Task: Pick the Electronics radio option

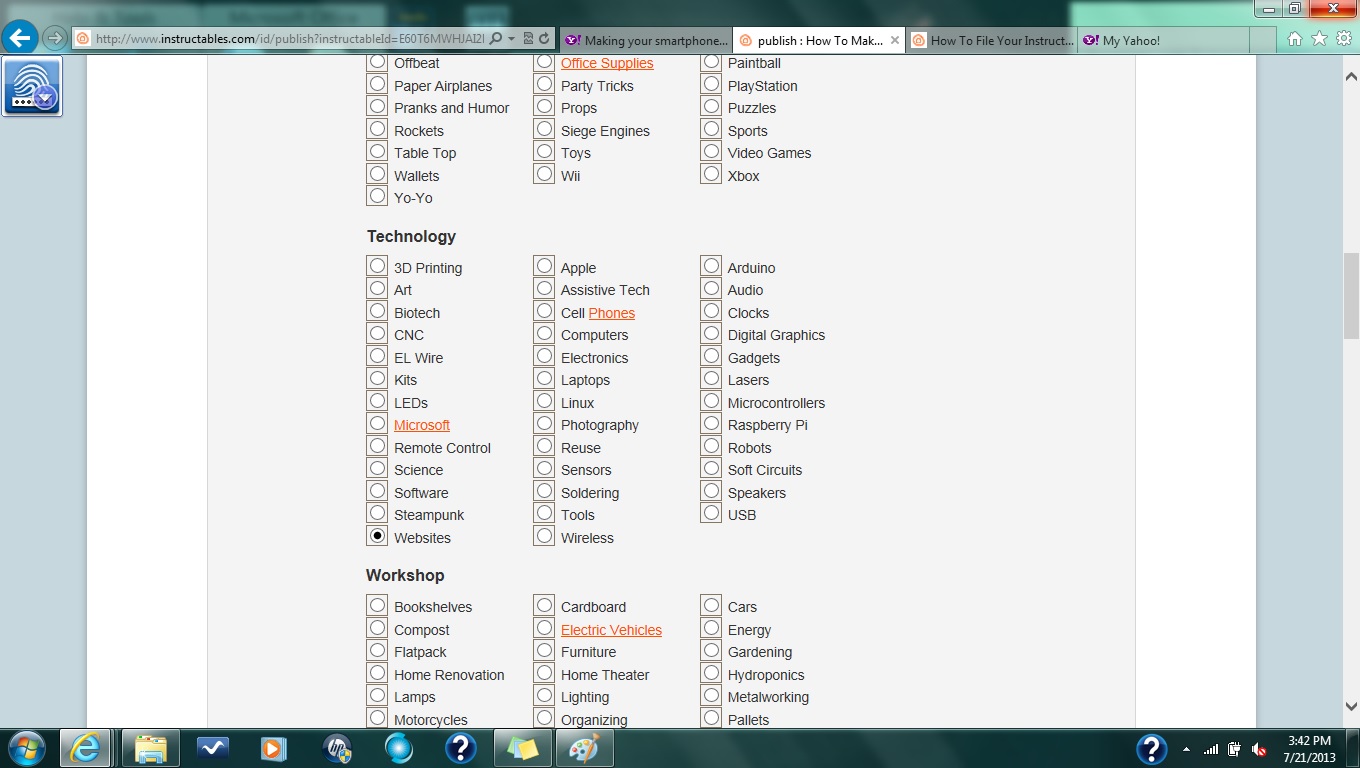Action: coord(544,356)
